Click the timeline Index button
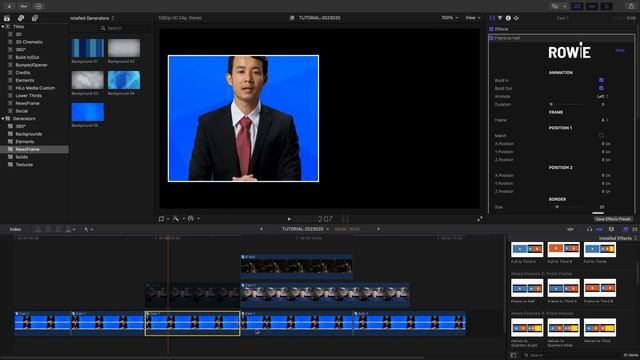The image size is (640, 360). [x=16, y=229]
